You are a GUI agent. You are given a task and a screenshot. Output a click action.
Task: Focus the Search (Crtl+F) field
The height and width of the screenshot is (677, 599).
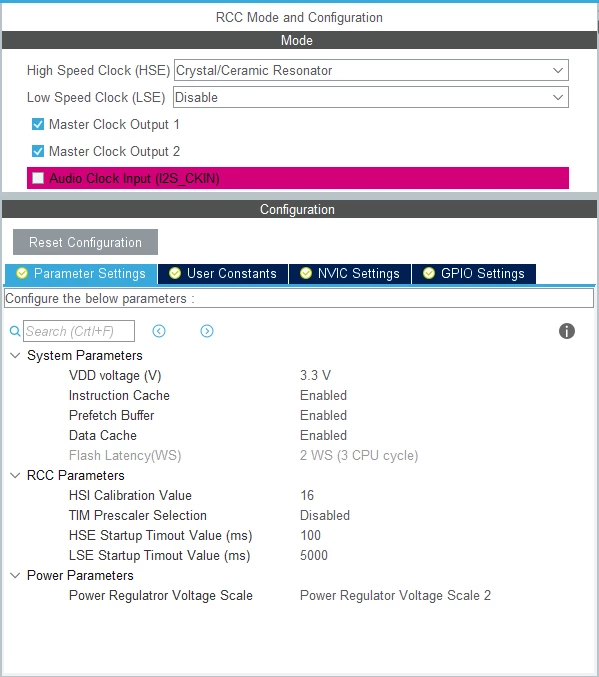coord(79,331)
